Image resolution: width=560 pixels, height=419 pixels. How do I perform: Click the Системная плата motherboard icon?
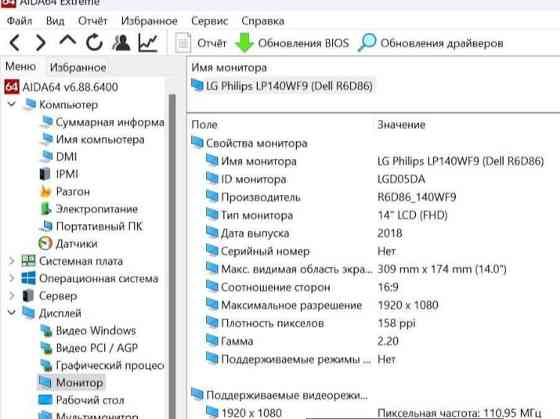(29, 261)
